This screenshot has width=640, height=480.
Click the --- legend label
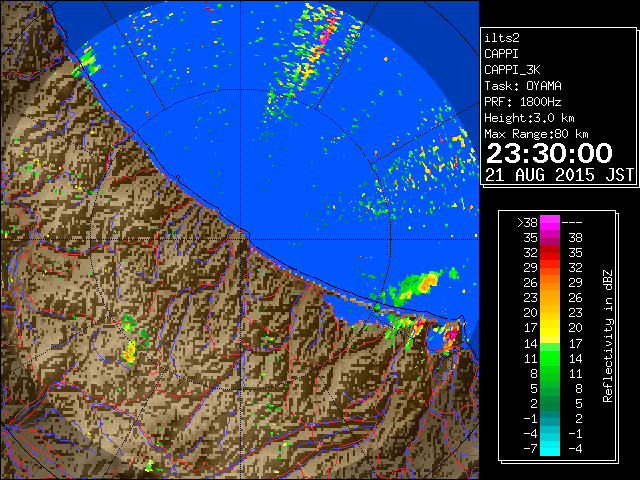[x=572, y=223]
